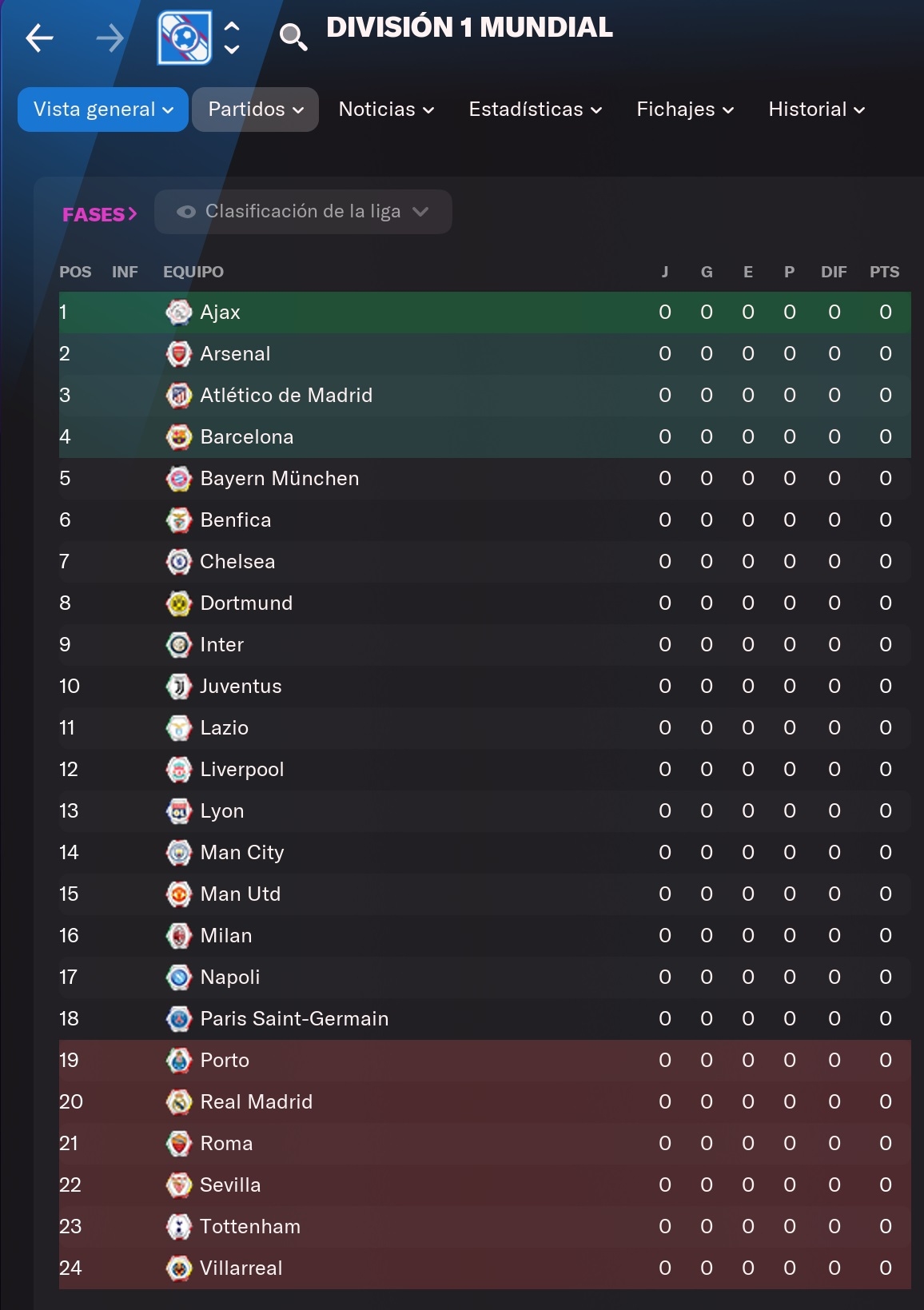Click the Barcelona club crest
This screenshot has height=1310, width=924.
pyautogui.click(x=179, y=437)
